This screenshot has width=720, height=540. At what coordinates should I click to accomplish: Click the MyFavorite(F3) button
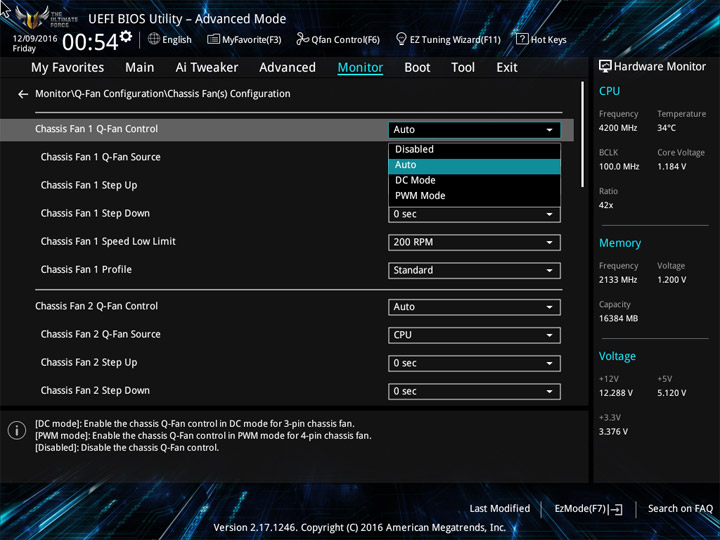244,39
